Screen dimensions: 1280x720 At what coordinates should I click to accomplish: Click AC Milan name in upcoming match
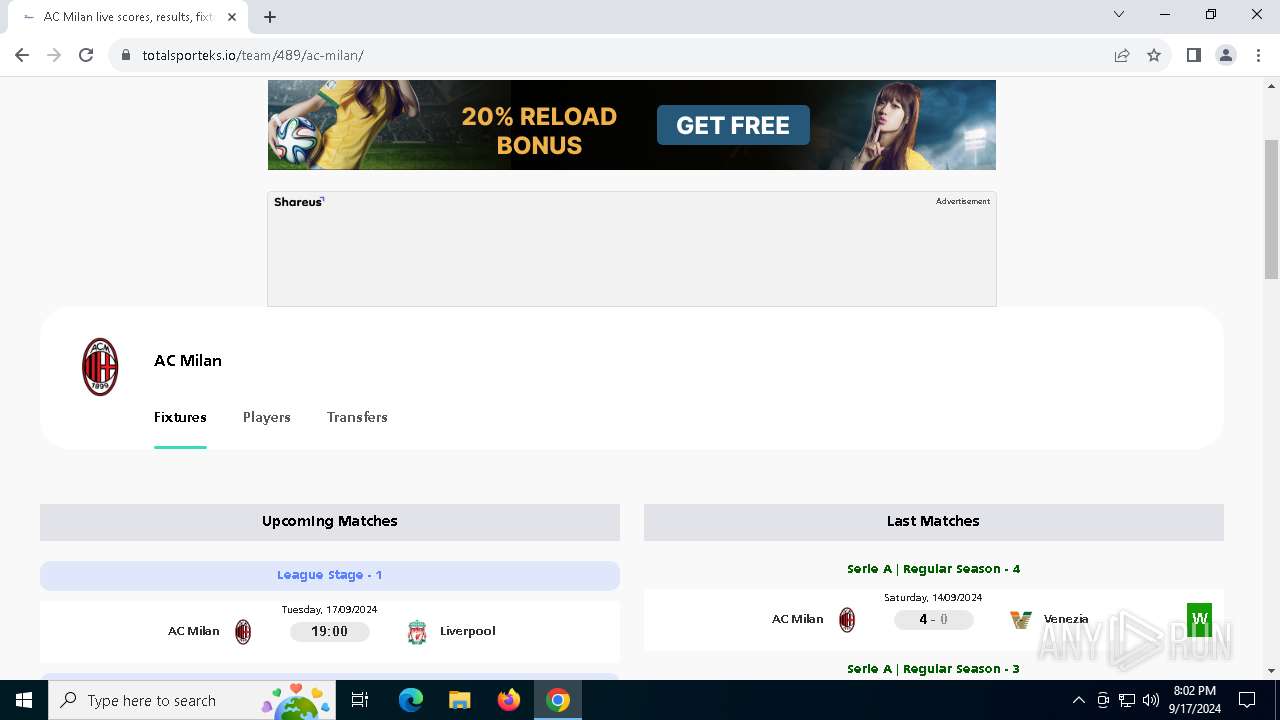click(x=193, y=631)
